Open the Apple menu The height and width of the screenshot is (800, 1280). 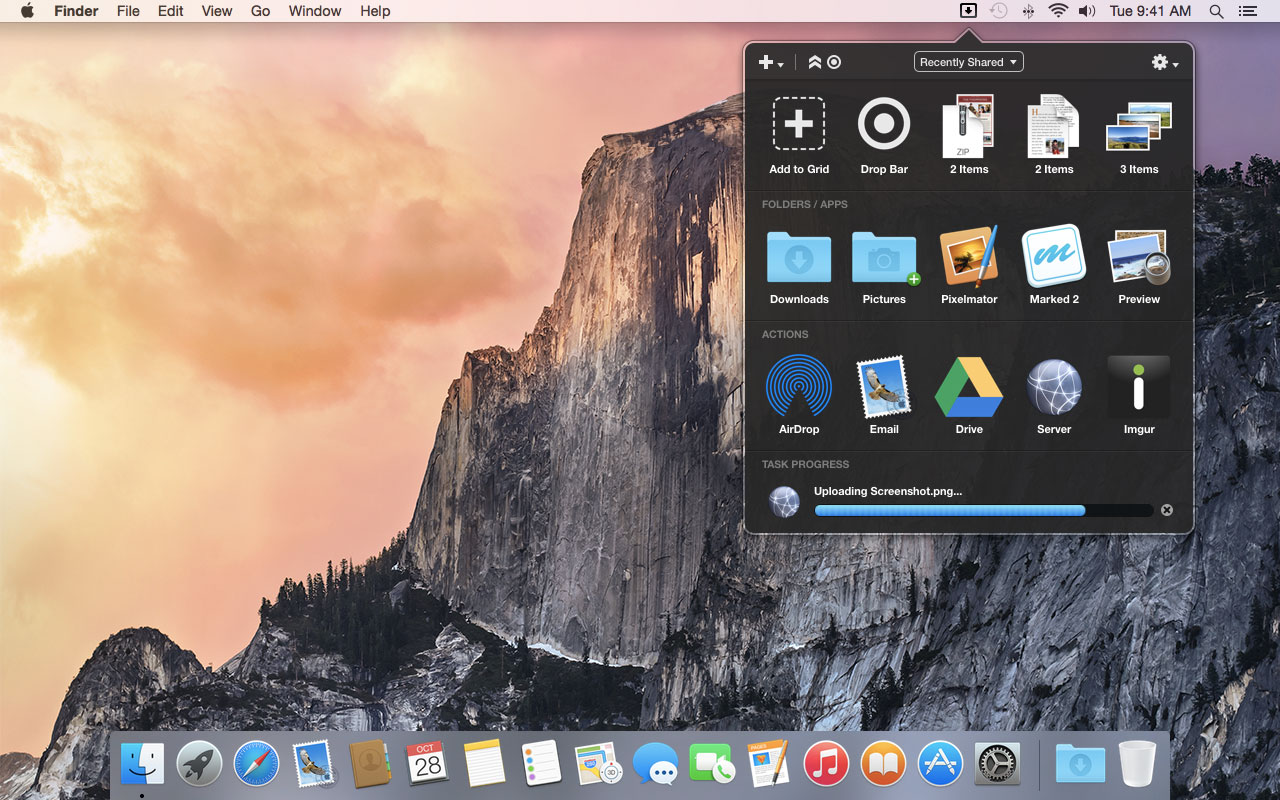[x=27, y=11]
